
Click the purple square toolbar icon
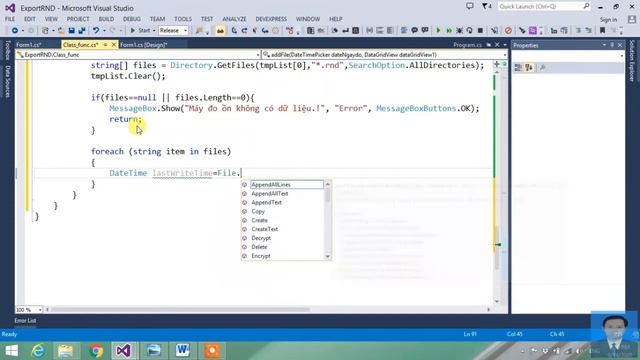(533, 31)
